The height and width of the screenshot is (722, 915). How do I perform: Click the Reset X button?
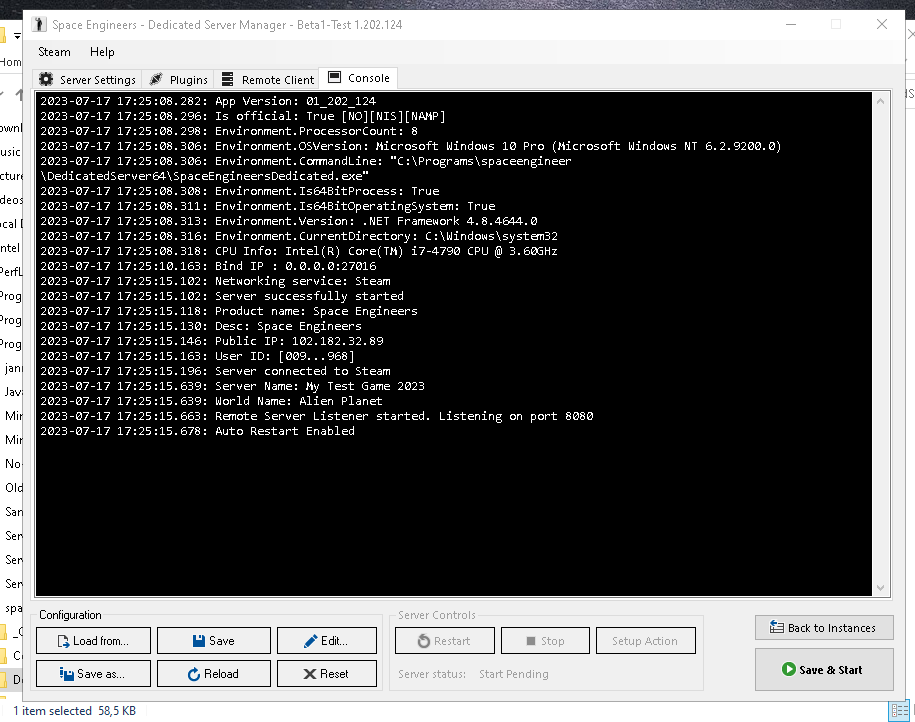[326, 674]
